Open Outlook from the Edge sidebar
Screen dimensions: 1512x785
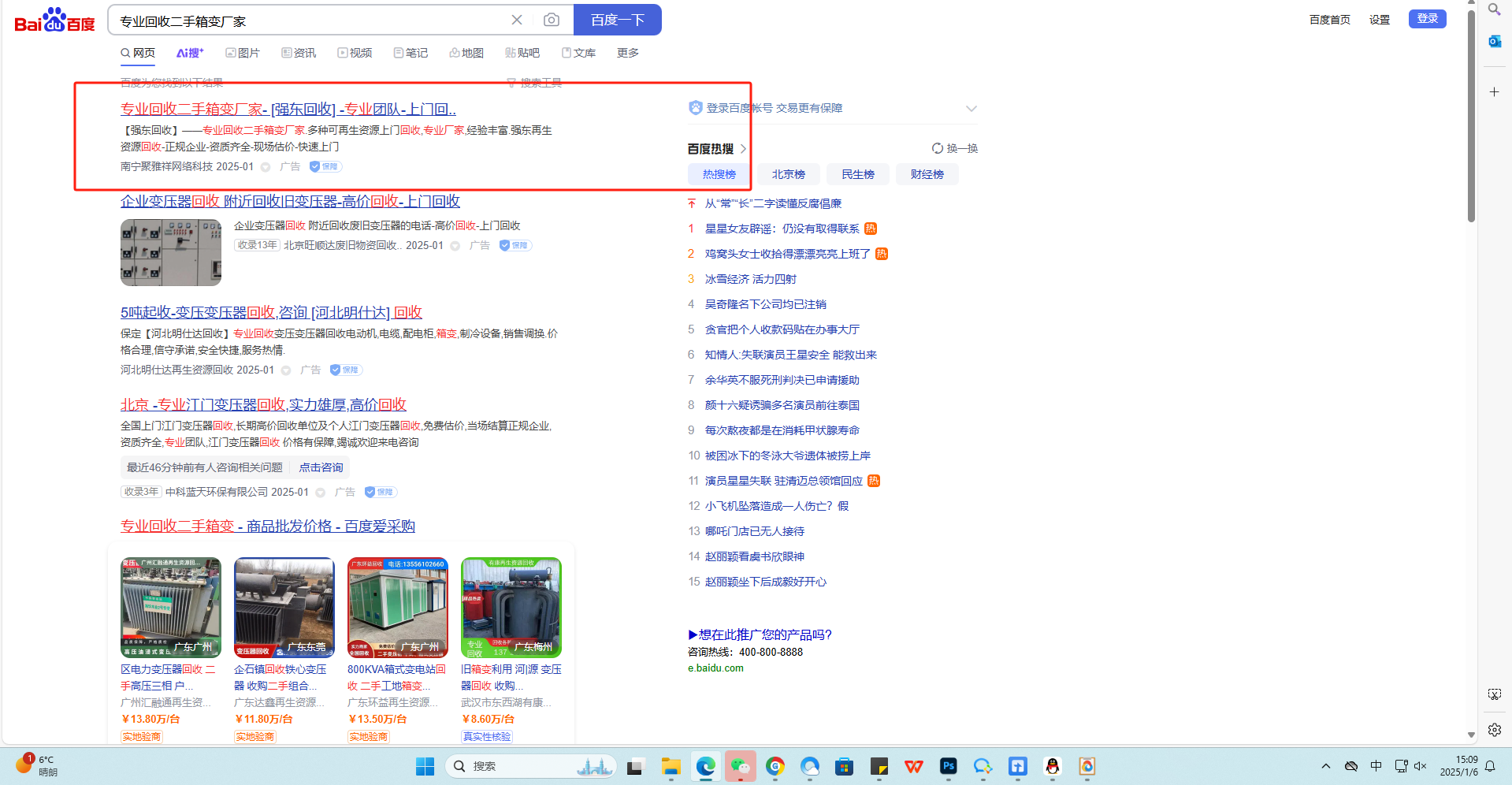[x=1494, y=41]
